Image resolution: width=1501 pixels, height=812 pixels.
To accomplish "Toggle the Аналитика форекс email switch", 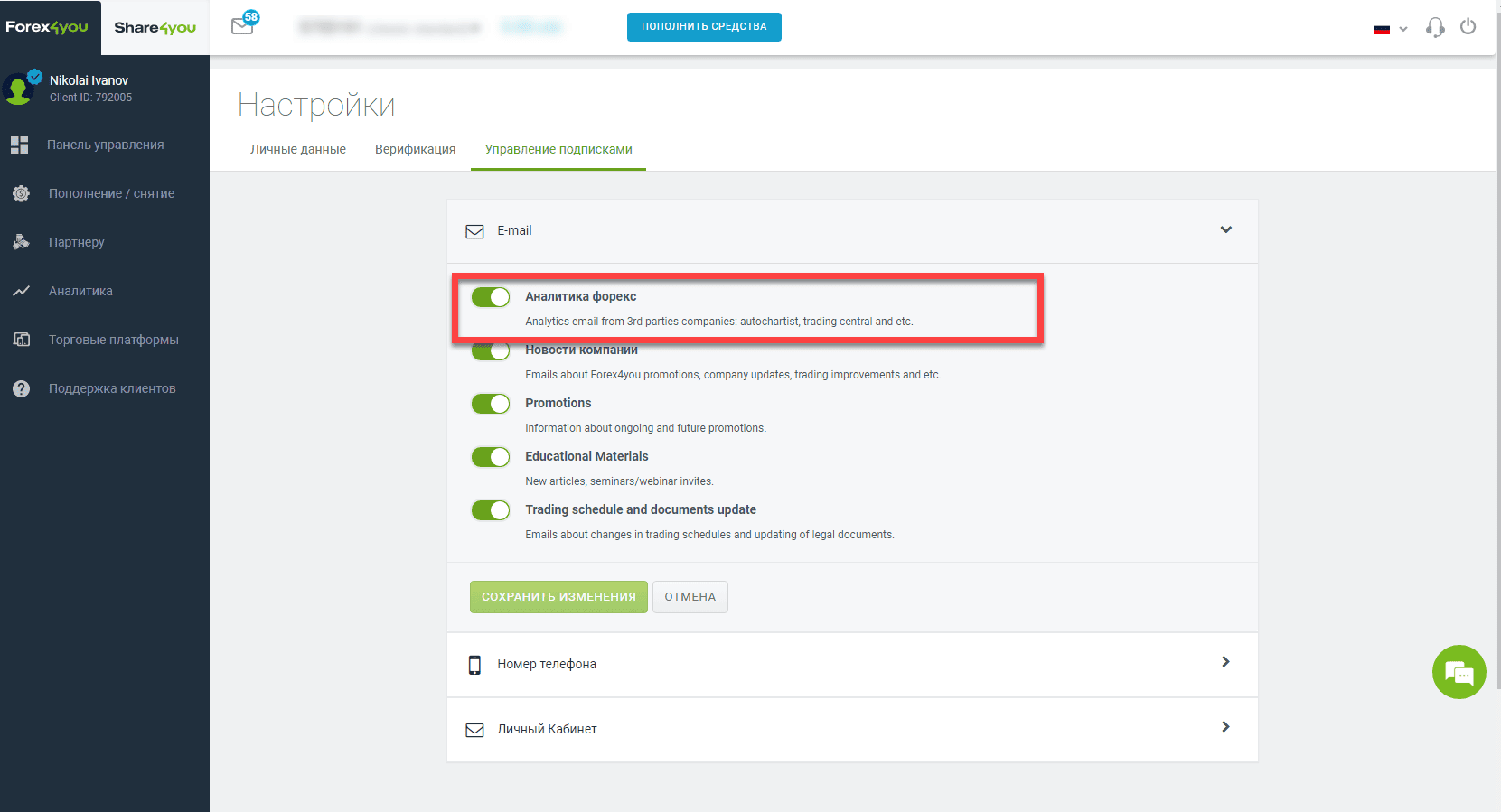I will 491,297.
